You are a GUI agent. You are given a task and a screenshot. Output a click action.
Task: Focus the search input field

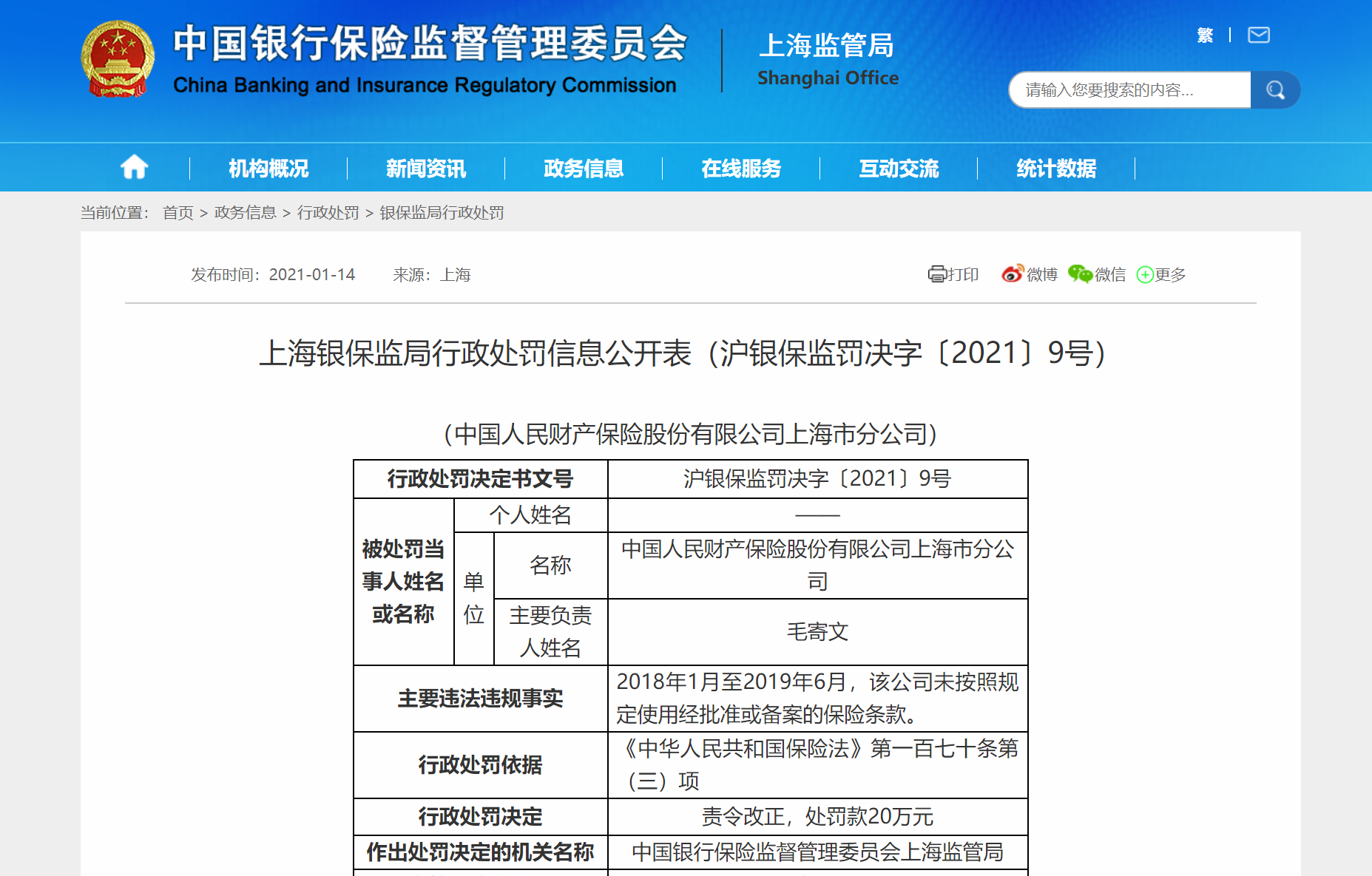pyautogui.click(x=1129, y=90)
